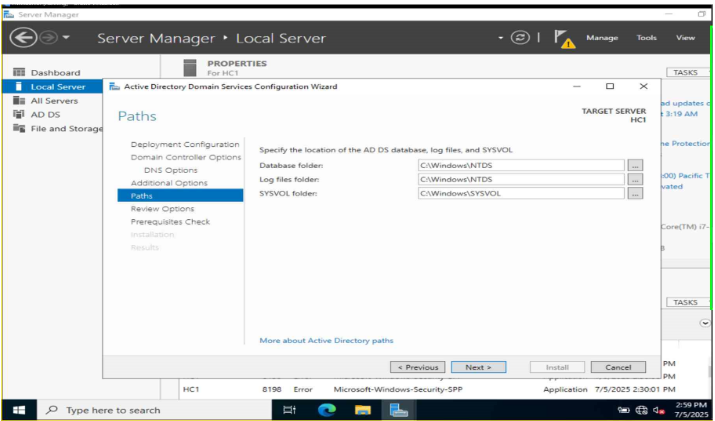
Task: Open the Notifications flag with warning
Action: click(x=565, y=39)
